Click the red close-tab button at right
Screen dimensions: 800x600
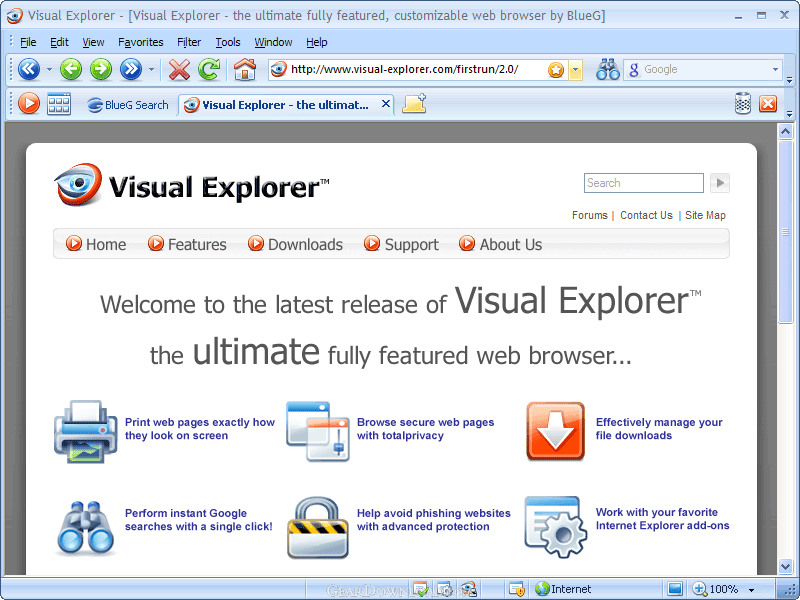click(x=768, y=104)
